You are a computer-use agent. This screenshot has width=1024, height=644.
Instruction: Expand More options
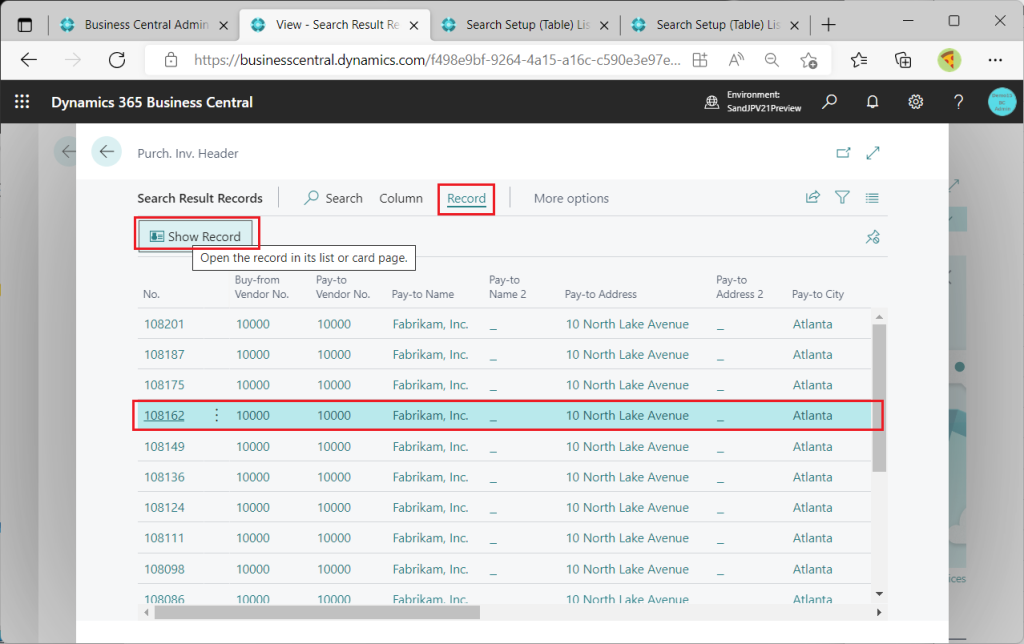(x=571, y=198)
